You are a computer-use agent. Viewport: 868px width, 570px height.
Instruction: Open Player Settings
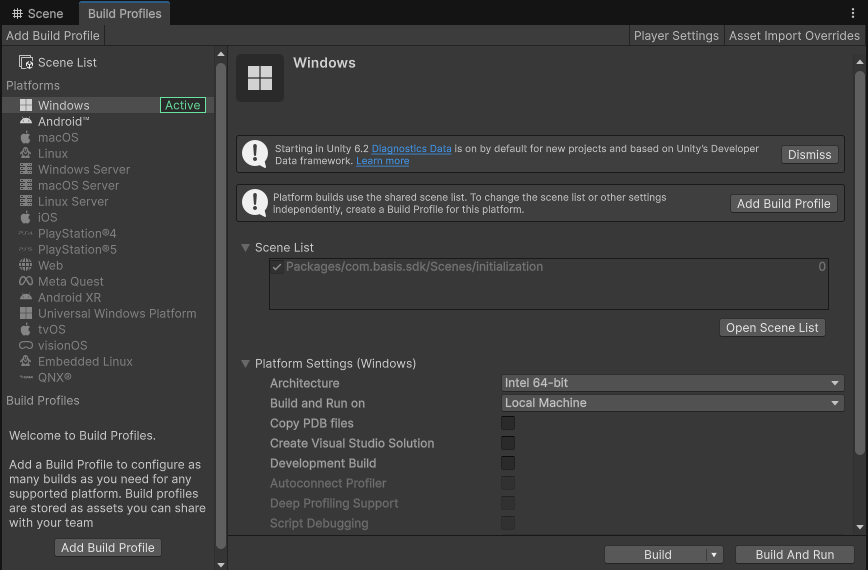pyautogui.click(x=676, y=35)
